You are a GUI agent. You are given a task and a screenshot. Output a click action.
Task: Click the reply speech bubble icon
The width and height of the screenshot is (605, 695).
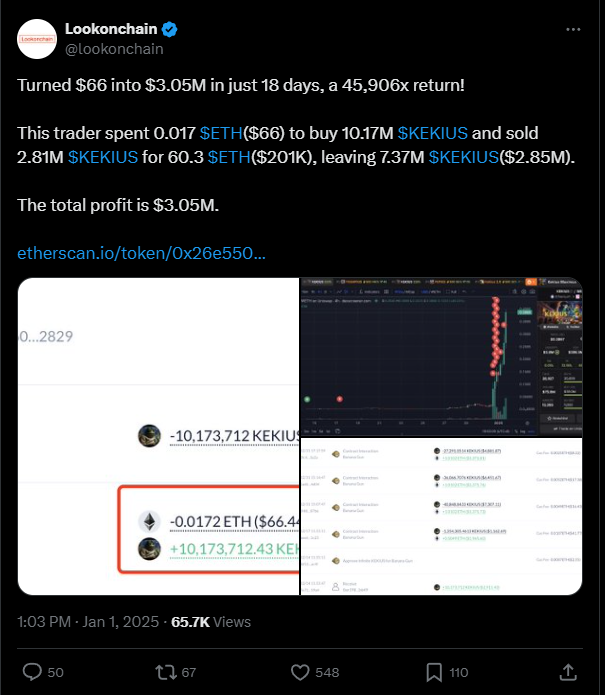point(32,672)
